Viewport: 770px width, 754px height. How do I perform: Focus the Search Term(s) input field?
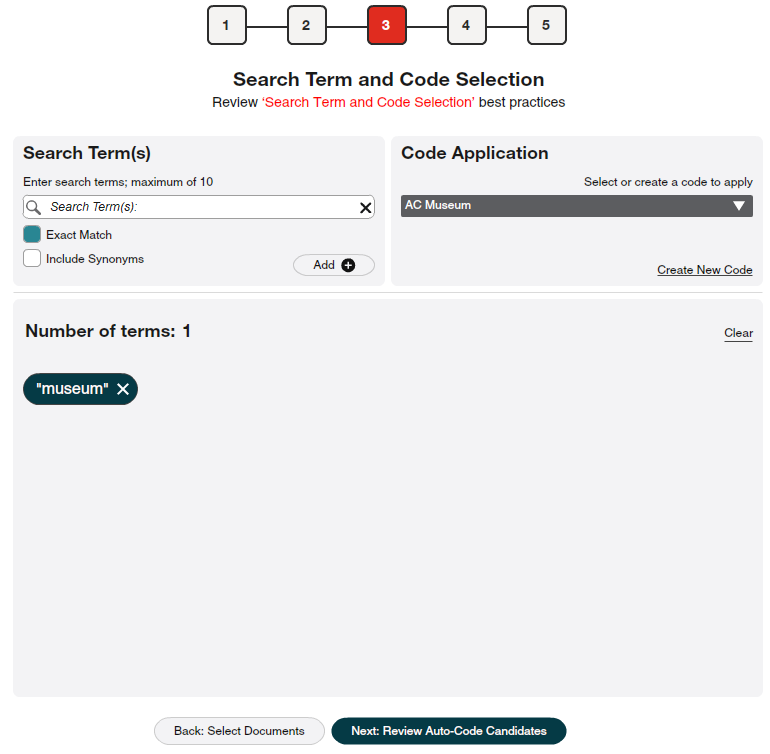point(198,207)
